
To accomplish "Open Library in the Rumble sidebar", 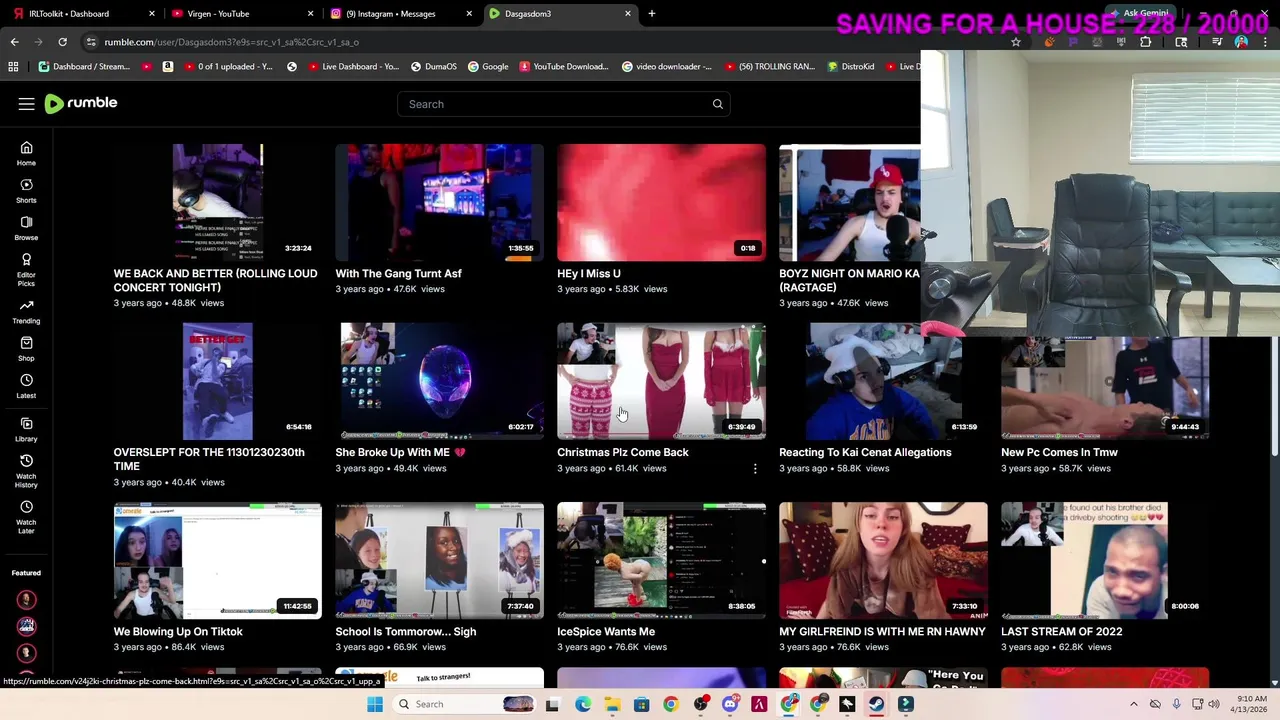I will [x=26, y=430].
